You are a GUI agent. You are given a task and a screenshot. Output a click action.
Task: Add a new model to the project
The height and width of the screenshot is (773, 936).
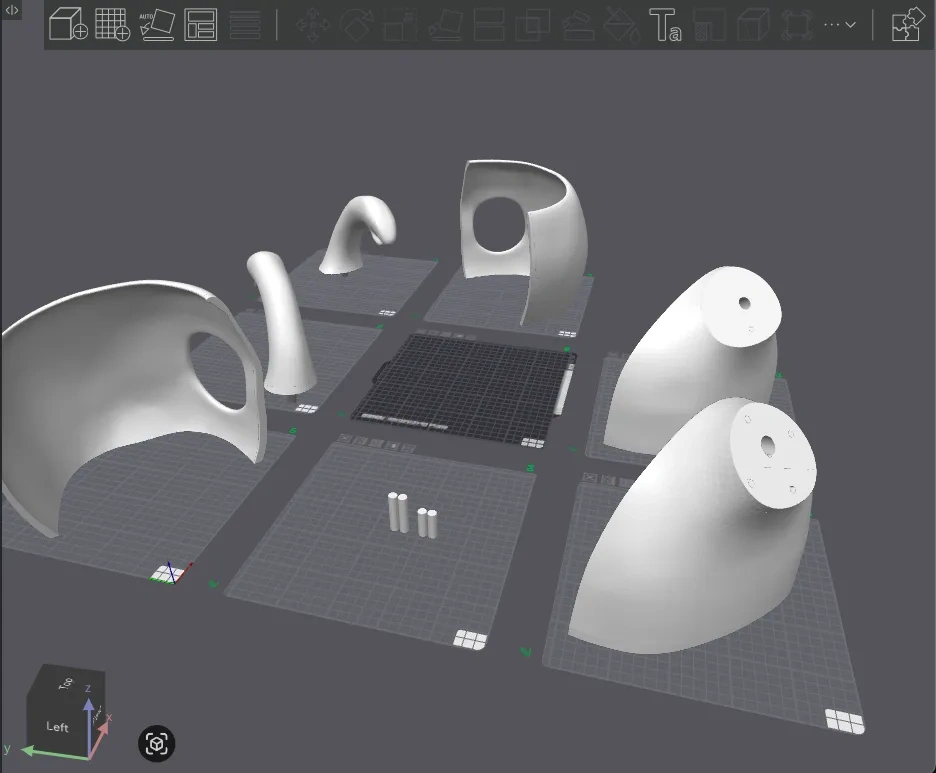point(68,25)
